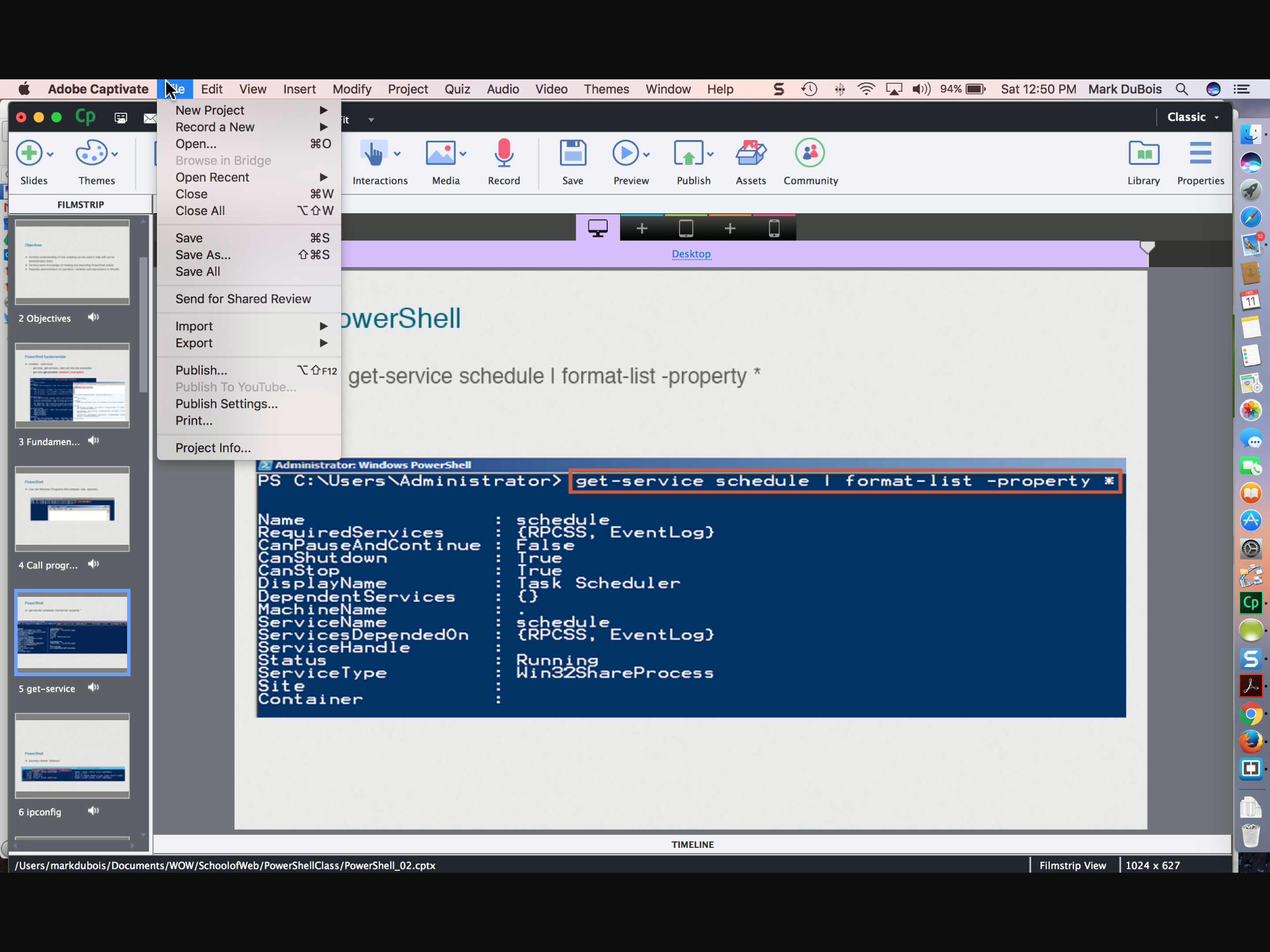Click the Record microphone icon
The width and height of the screenshot is (1270, 952).
(504, 153)
